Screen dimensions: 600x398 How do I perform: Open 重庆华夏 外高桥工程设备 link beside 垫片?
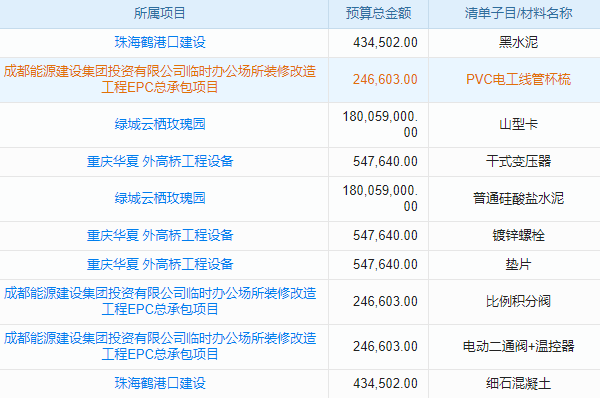point(160,264)
